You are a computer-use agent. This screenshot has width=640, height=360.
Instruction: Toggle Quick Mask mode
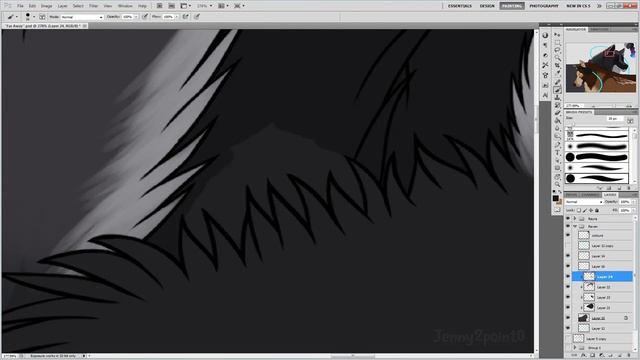558,210
